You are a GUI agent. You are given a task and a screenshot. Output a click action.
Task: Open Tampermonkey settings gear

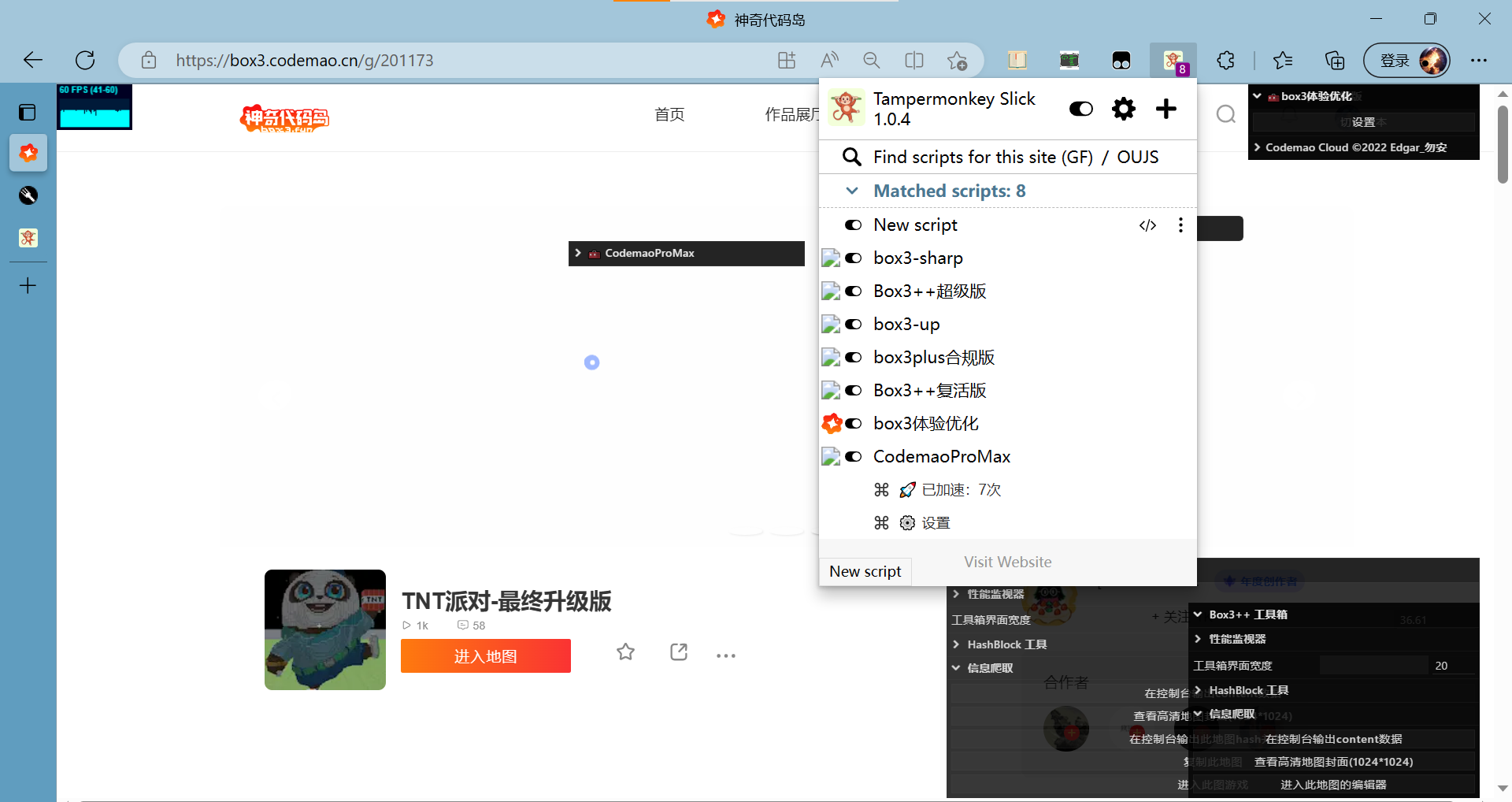1124,109
